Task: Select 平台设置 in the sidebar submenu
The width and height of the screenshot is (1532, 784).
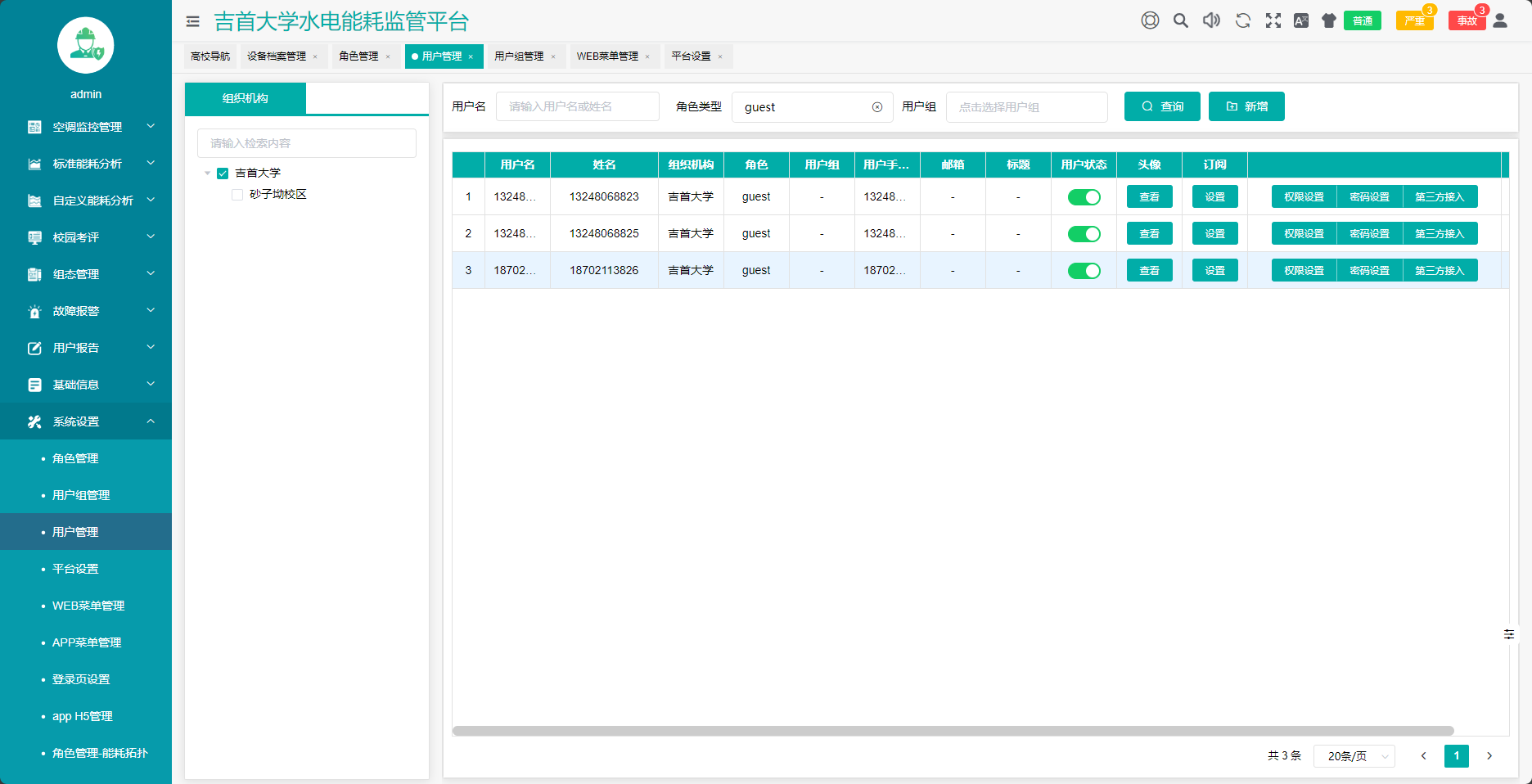Action: (75, 569)
